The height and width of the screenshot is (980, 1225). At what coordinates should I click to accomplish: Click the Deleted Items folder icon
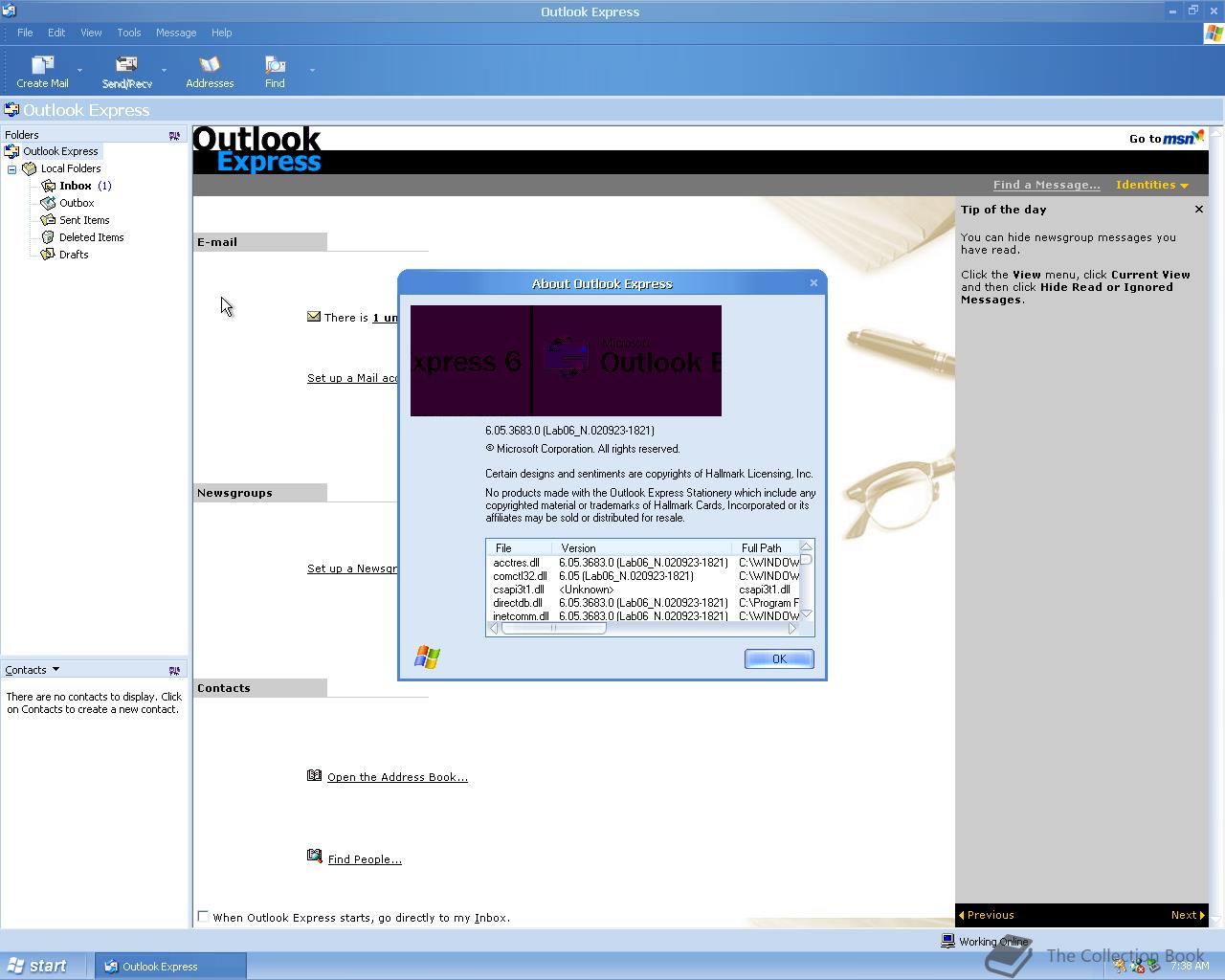tap(48, 237)
